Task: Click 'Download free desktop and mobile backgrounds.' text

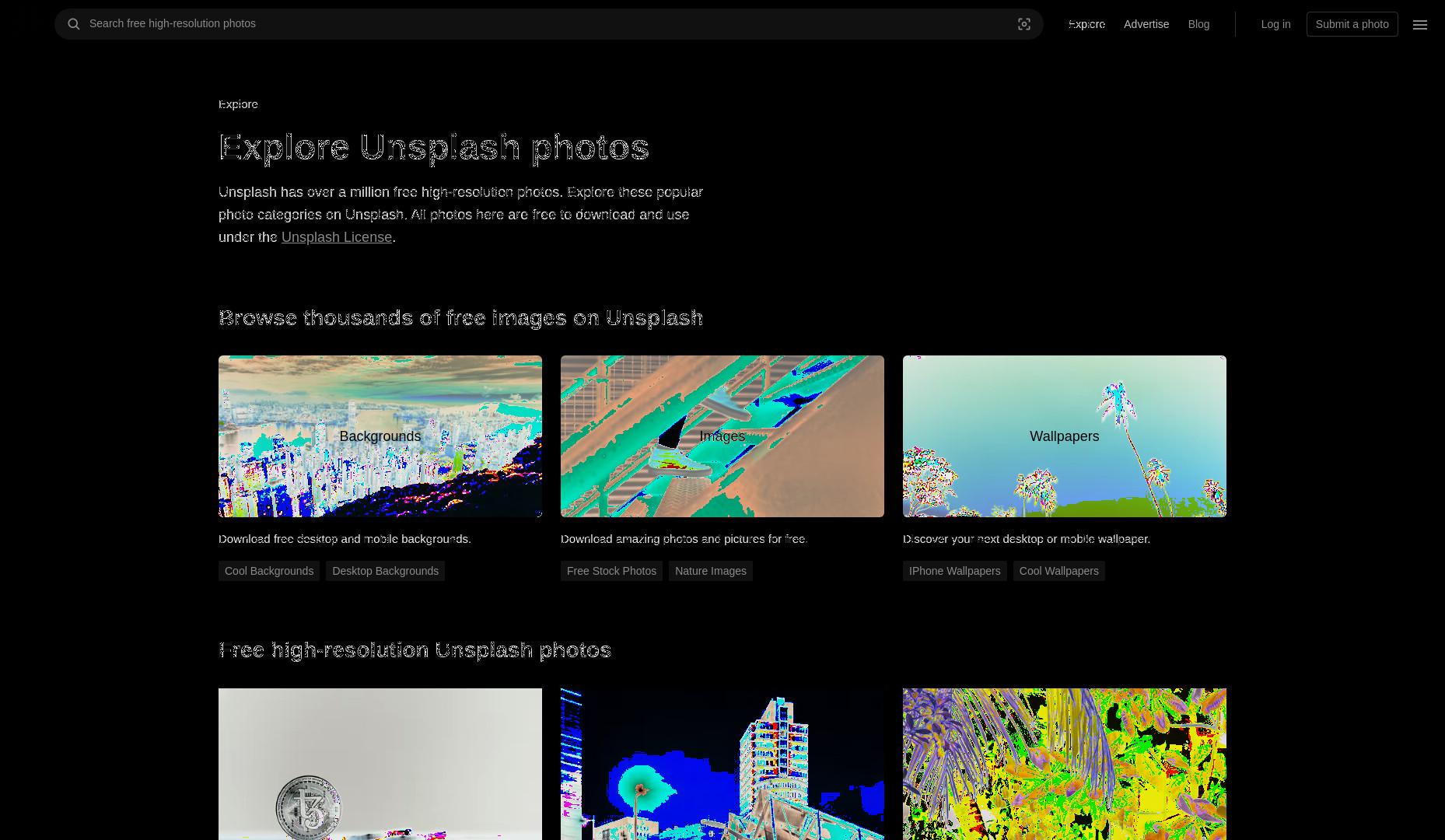Action: pos(345,539)
